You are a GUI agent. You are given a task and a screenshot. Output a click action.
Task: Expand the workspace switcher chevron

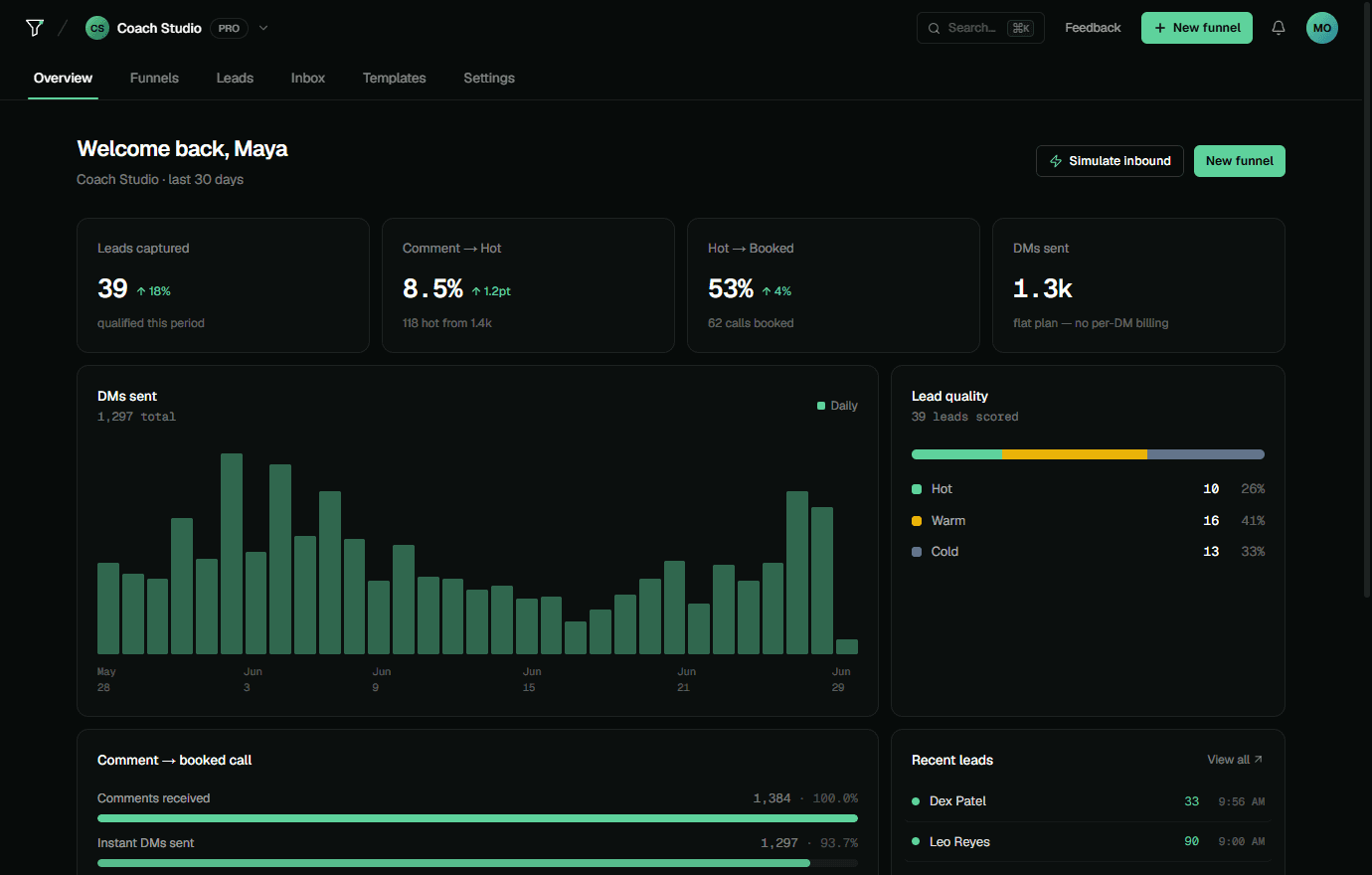click(263, 28)
